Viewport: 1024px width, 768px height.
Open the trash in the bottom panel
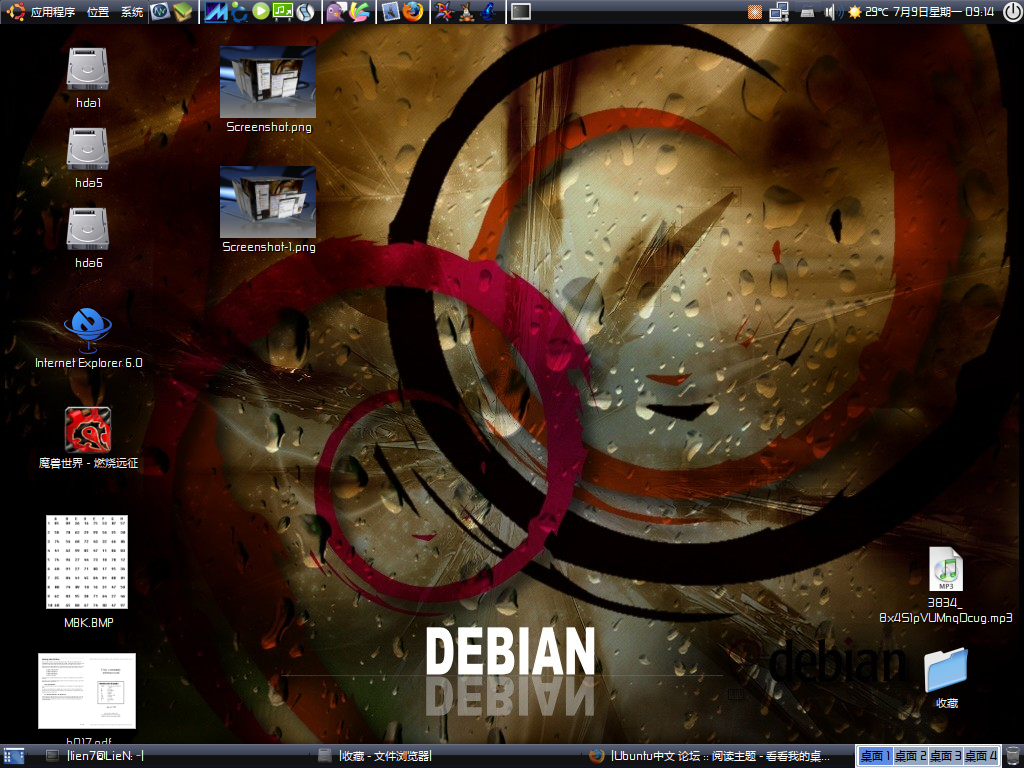1012,756
